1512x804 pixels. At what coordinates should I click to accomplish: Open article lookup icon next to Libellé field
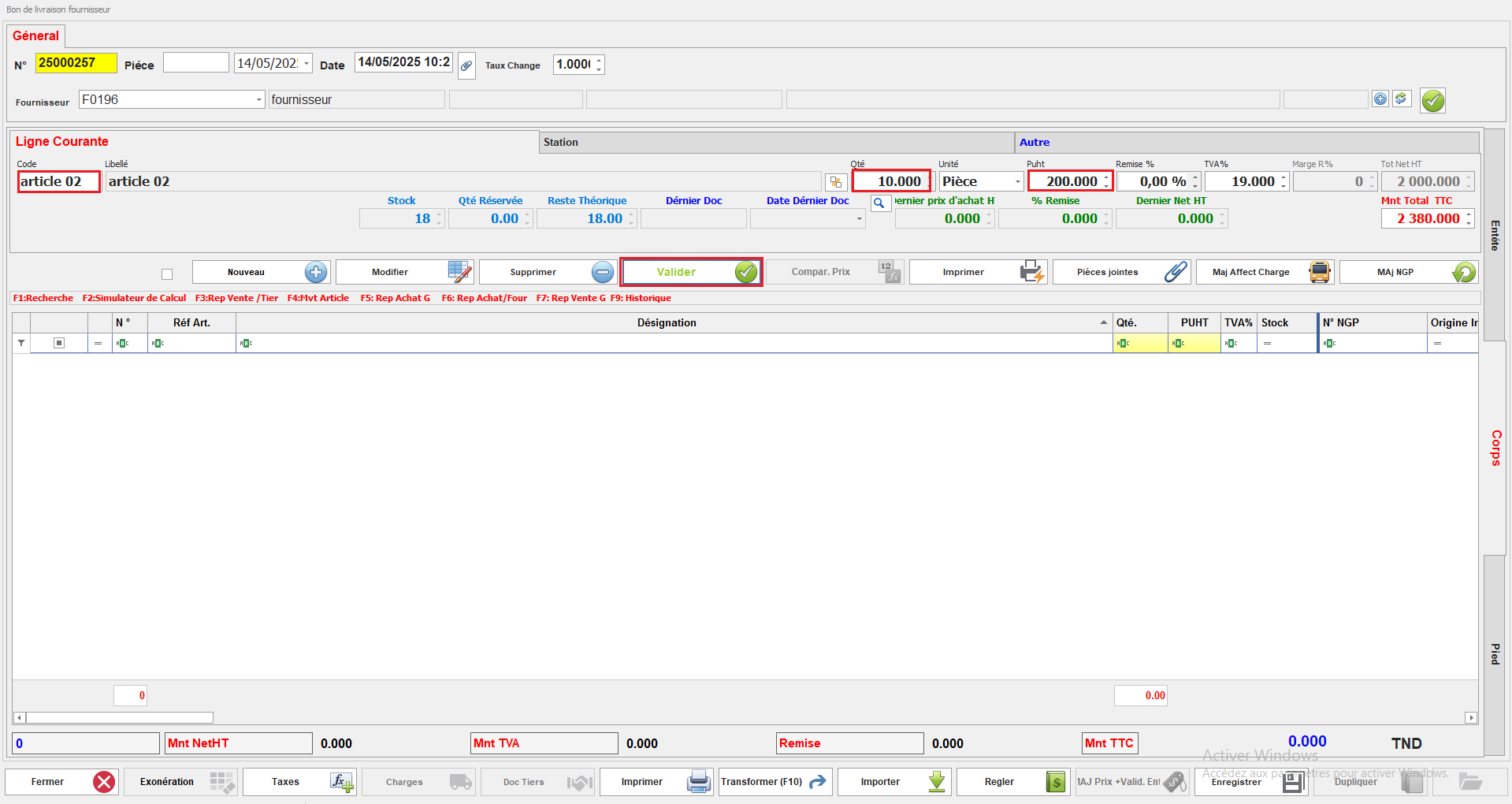point(835,182)
